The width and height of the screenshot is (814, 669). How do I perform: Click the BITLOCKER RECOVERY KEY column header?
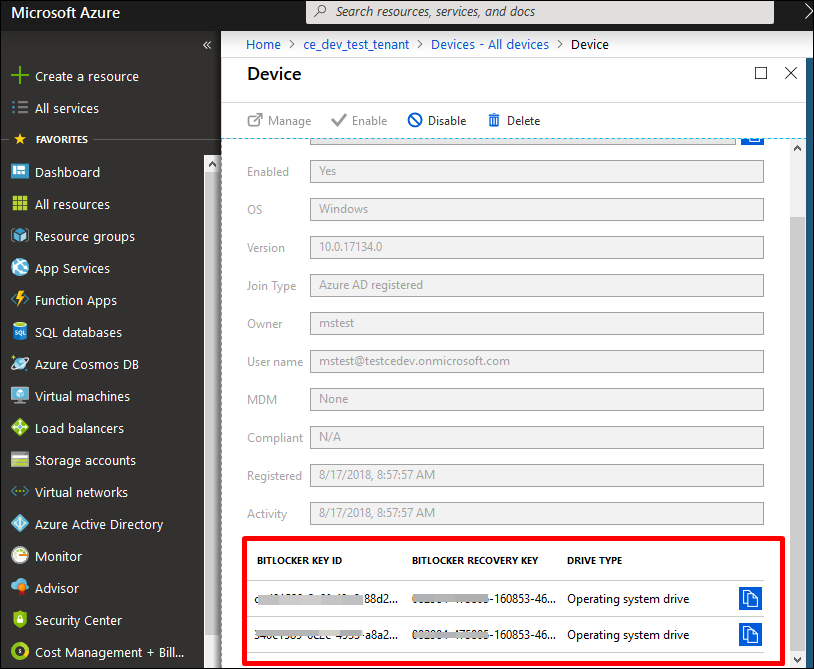pos(475,561)
